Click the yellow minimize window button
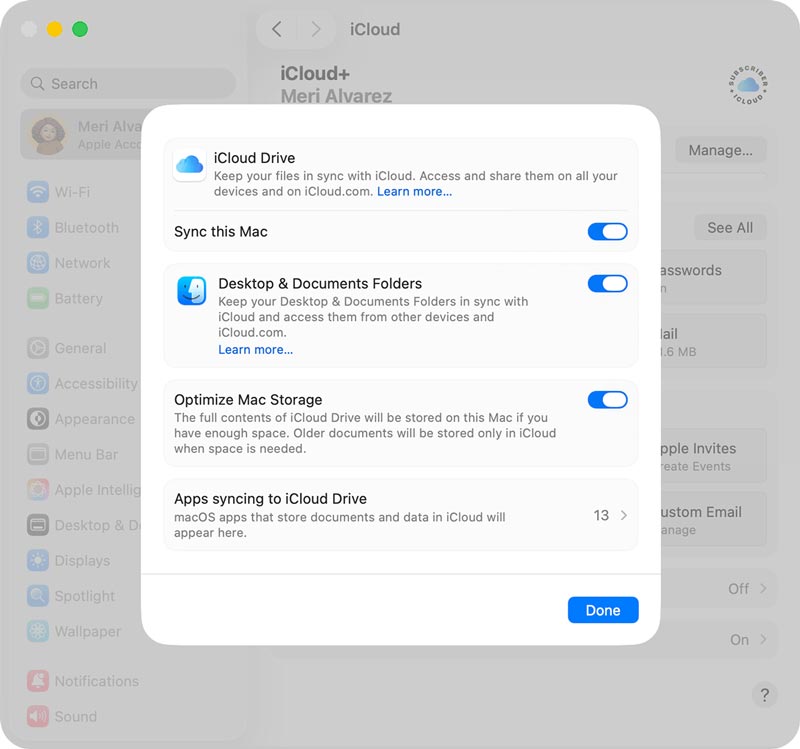 click(x=54, y=29)
